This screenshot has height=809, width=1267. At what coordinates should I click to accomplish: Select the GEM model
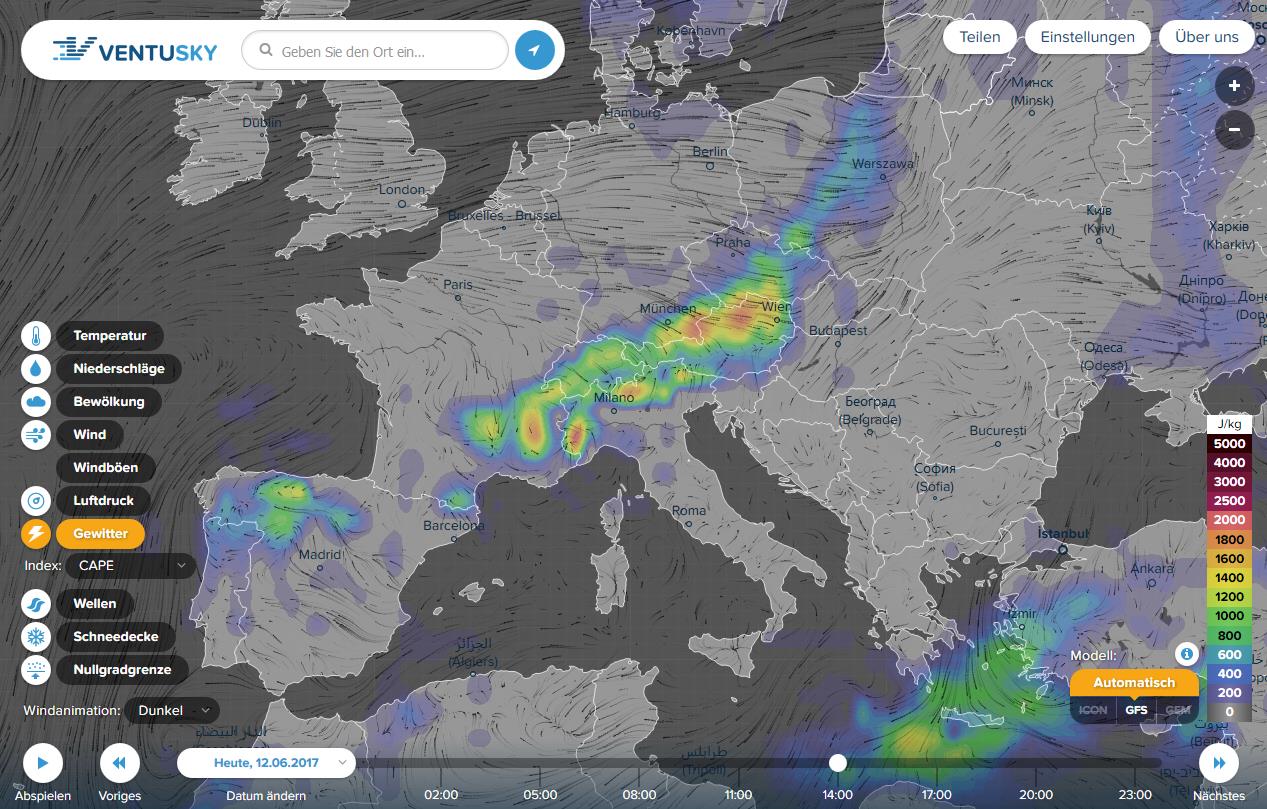[1178, 710]
